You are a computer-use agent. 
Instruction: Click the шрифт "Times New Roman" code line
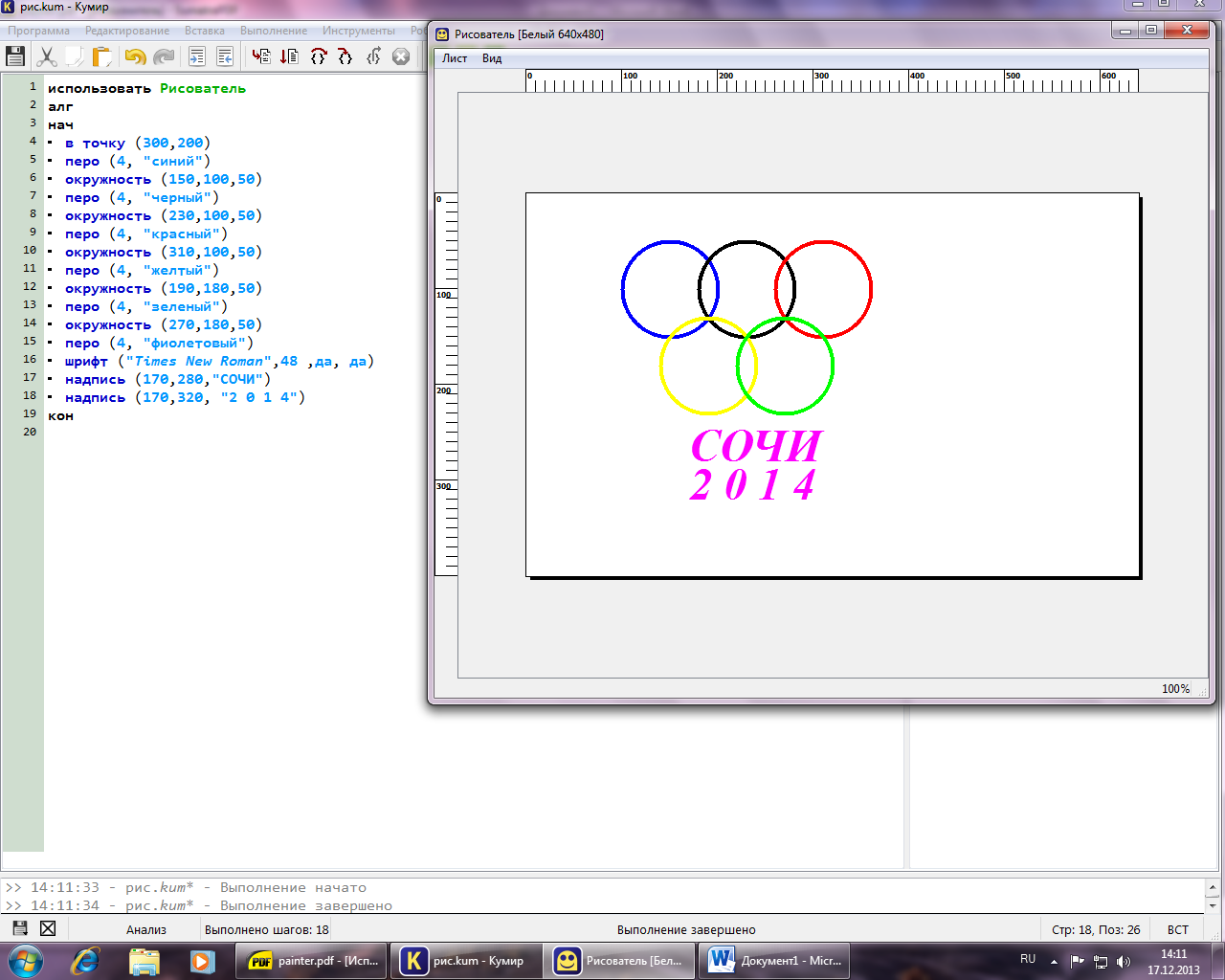(219, 361)
